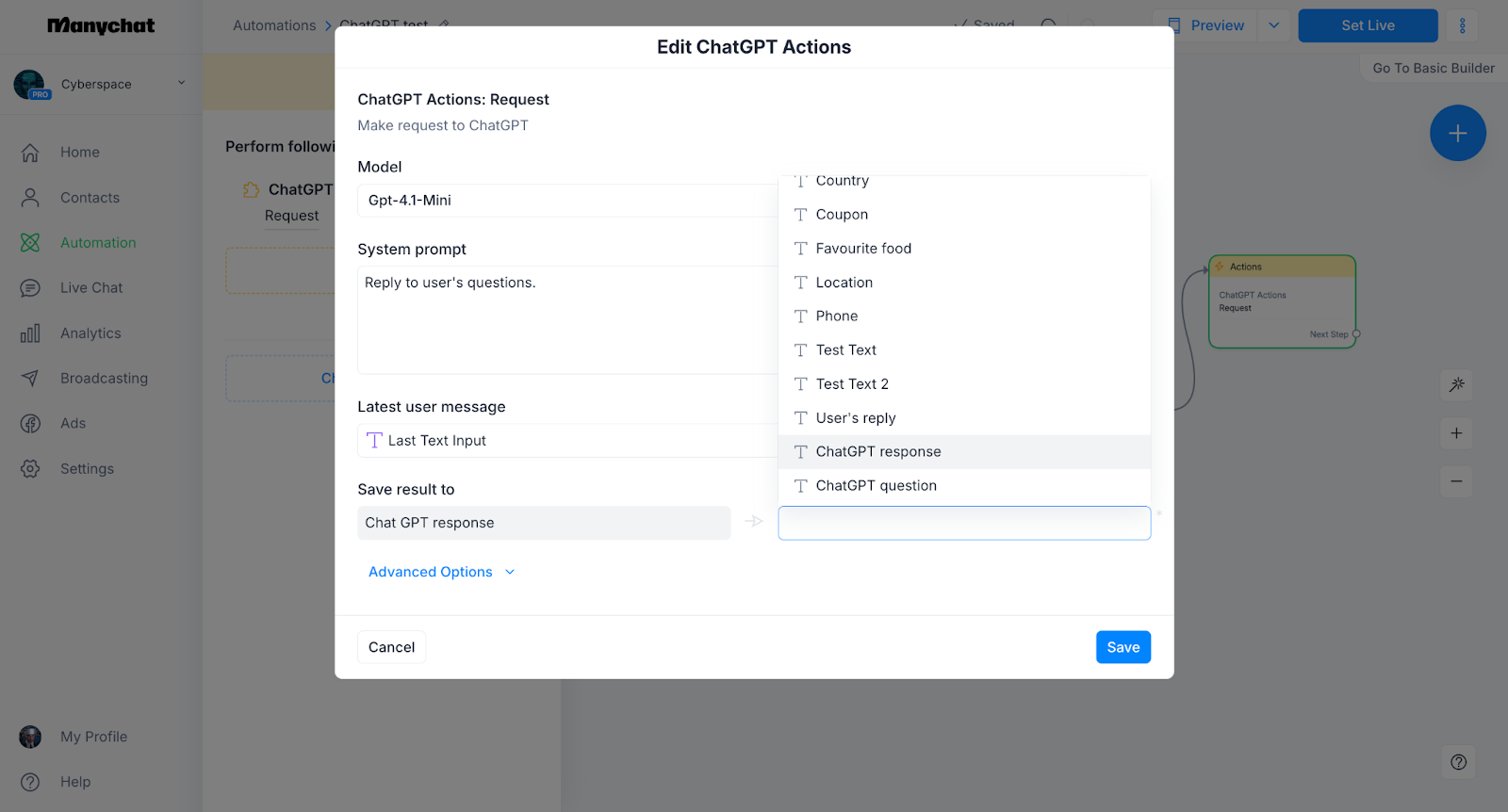1508x812 pixels.
Task: Expand Advanced Options section
Action: (x=442, y=572)
